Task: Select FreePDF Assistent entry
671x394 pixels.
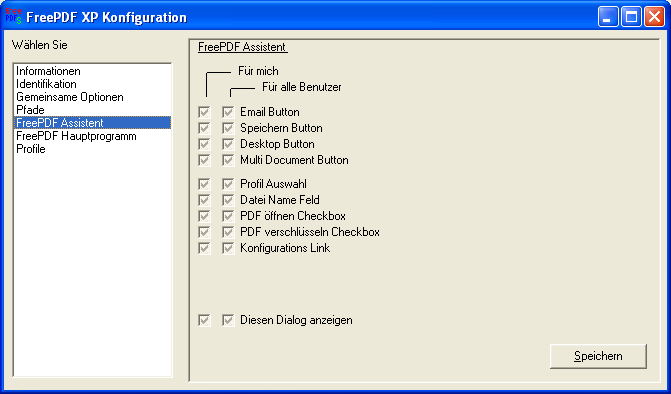Action: (92, 123)
